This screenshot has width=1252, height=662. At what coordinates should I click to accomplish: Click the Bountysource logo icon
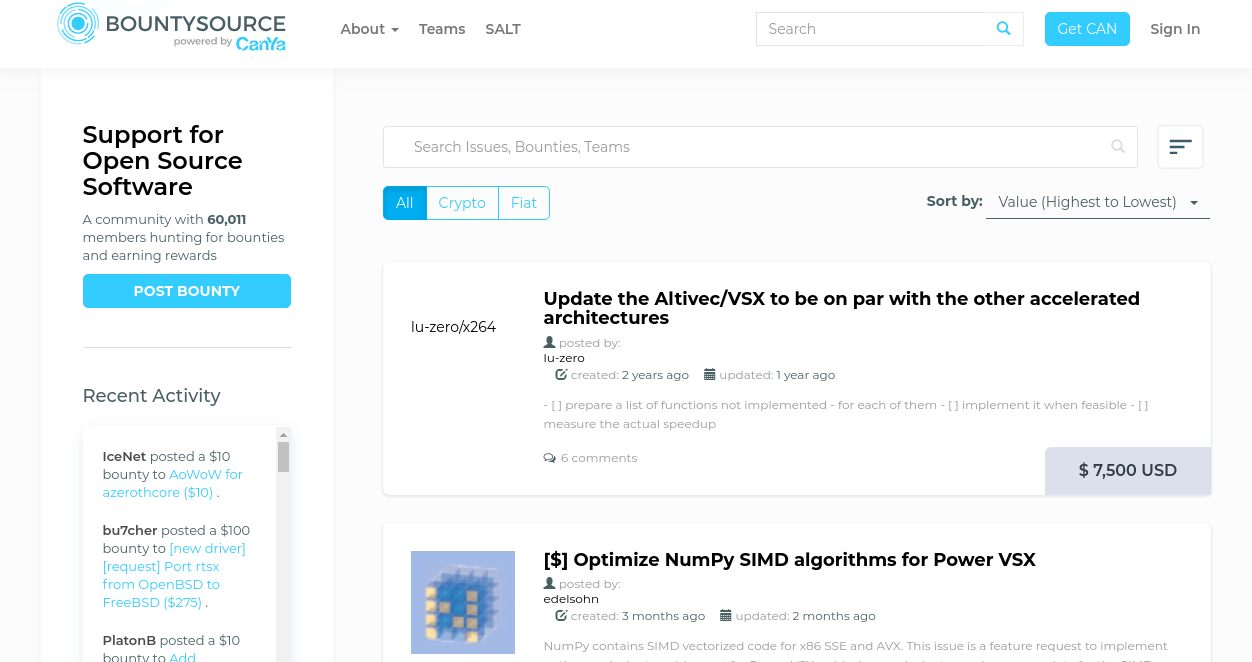77,24
